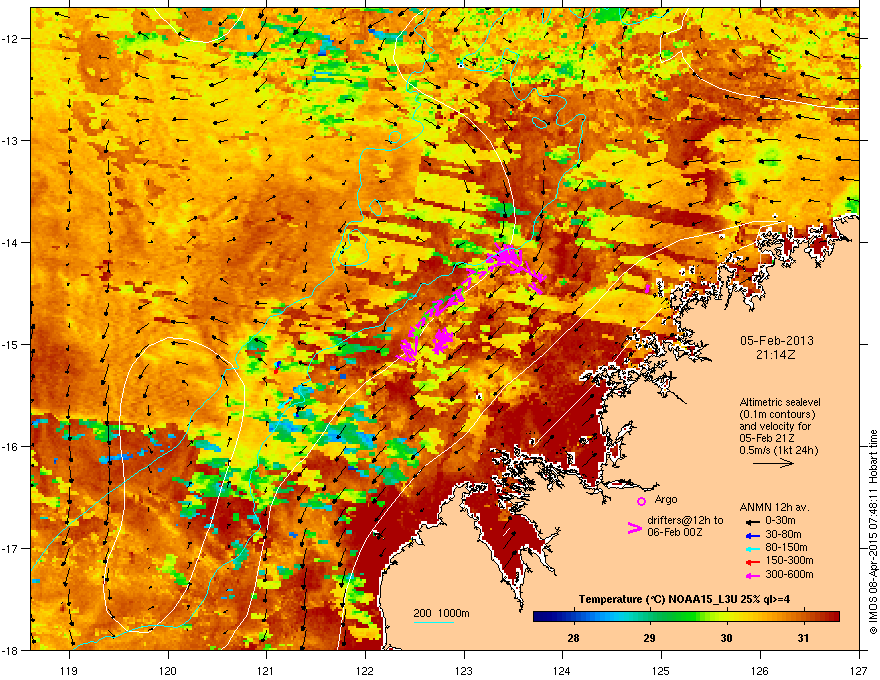Click the temperature color bar near 28
The image size is (880, 680).
573,617
